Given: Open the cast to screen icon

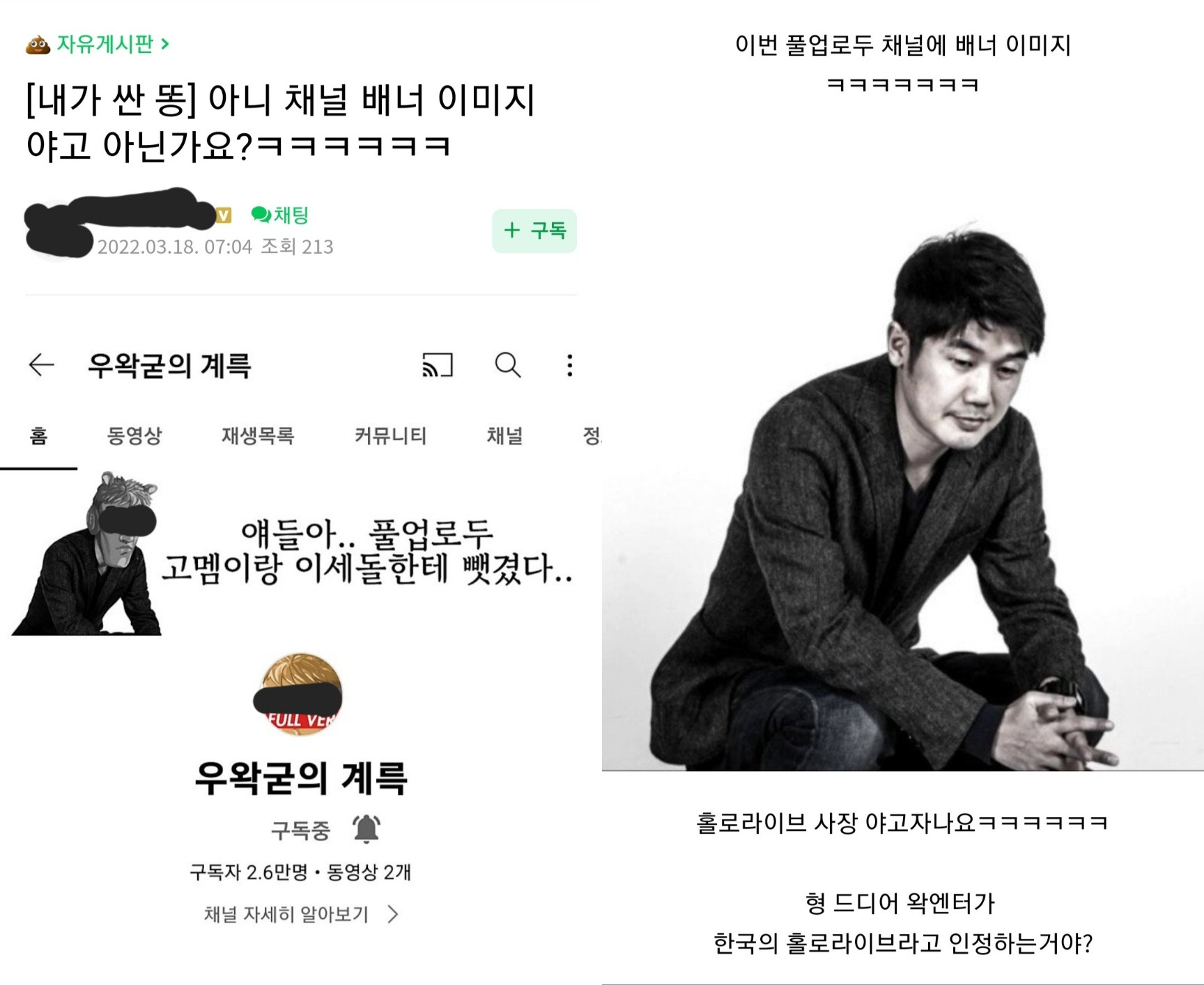Looking at the screenshot, I should (438, 365).
